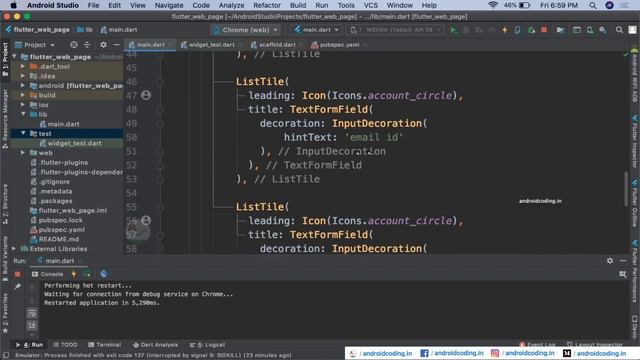
Task: Open the Logcat tool window
Action: pyautogui.click(x=207, y=345)
